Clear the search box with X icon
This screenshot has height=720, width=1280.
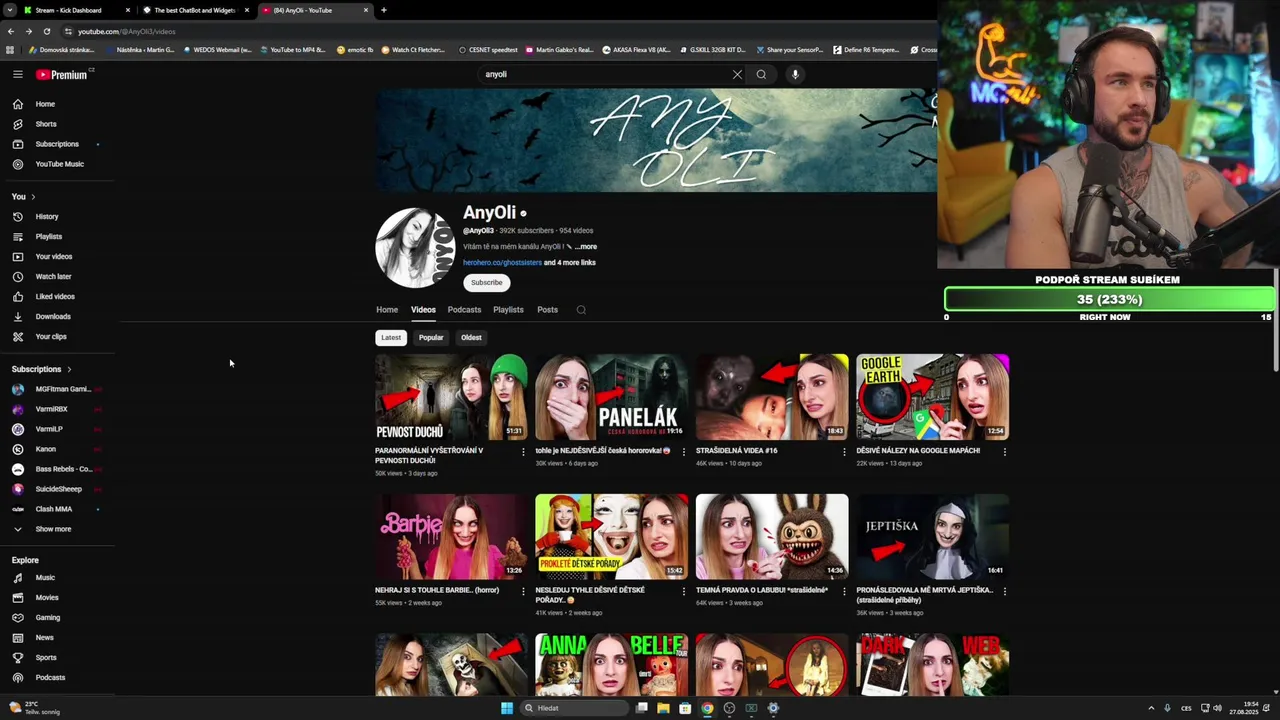[737, 74]
